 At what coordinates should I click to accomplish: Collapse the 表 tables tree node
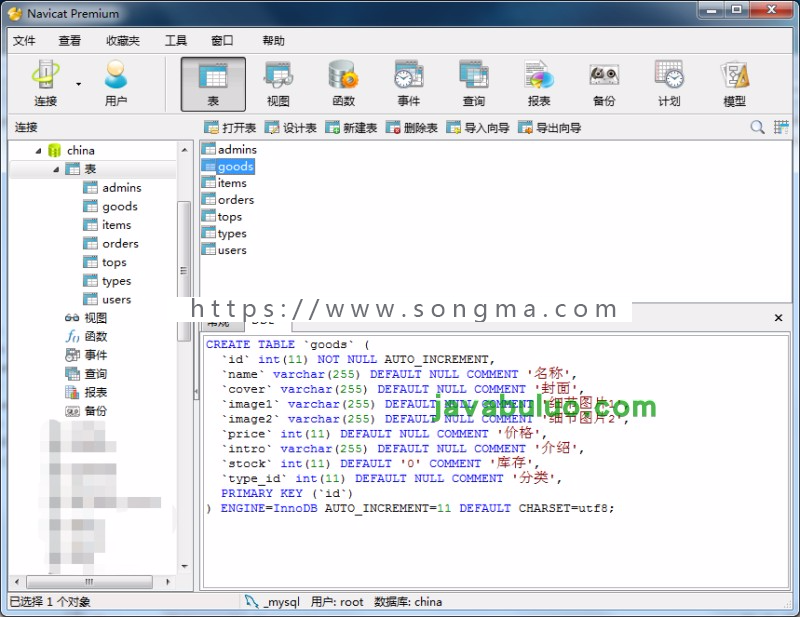(56, 169)
